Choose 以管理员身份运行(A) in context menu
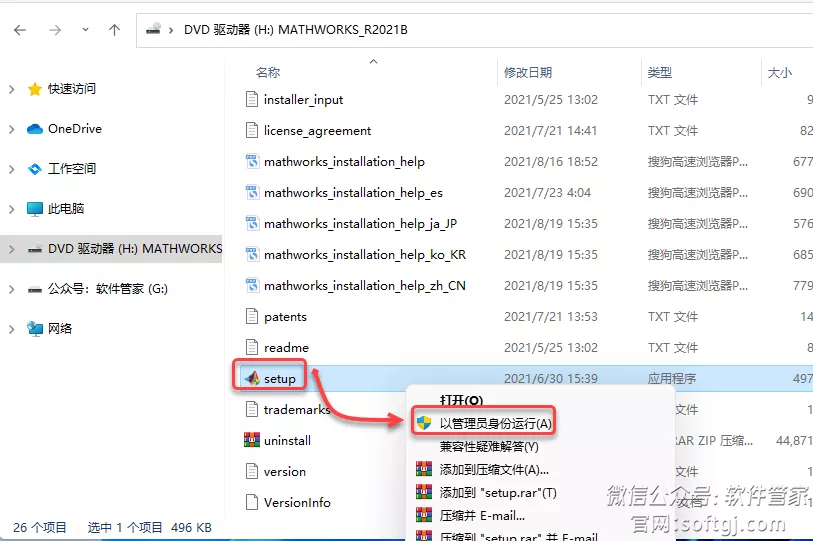The image size is (813, 541). click(495, 423)
